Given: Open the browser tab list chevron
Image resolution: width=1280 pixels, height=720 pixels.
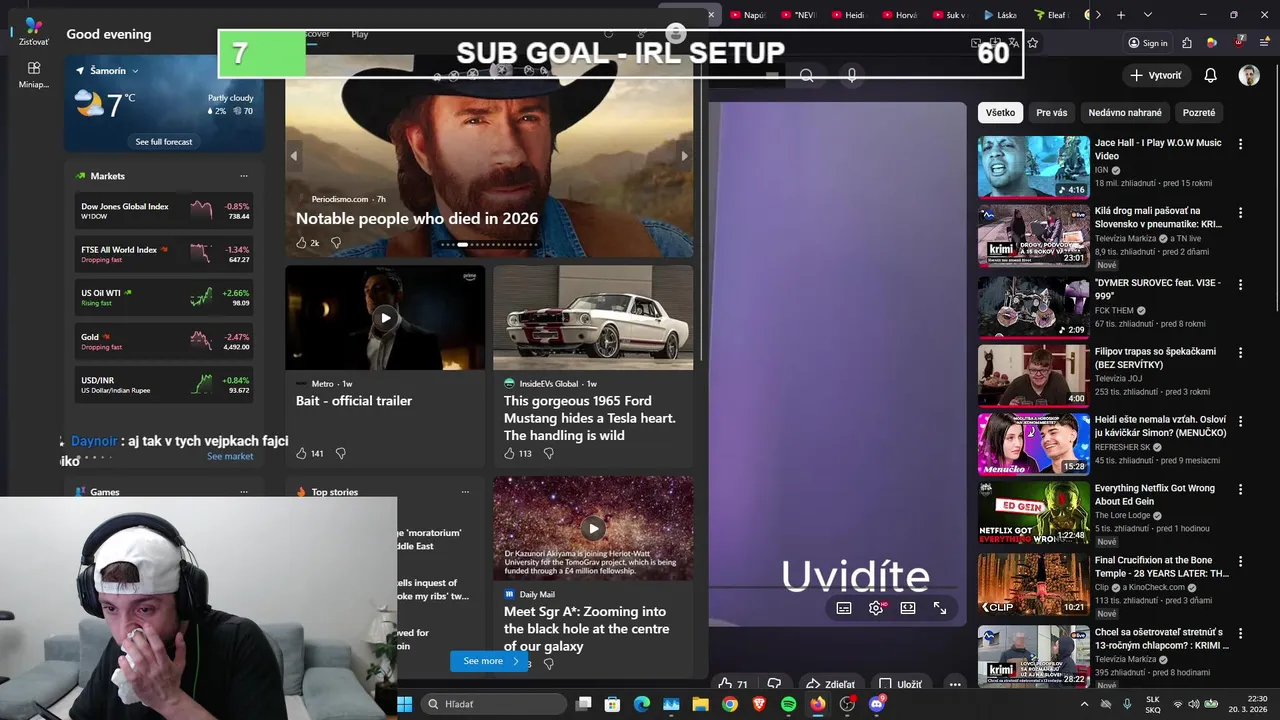Looking at the screenshot, I should click(1147, 15).
